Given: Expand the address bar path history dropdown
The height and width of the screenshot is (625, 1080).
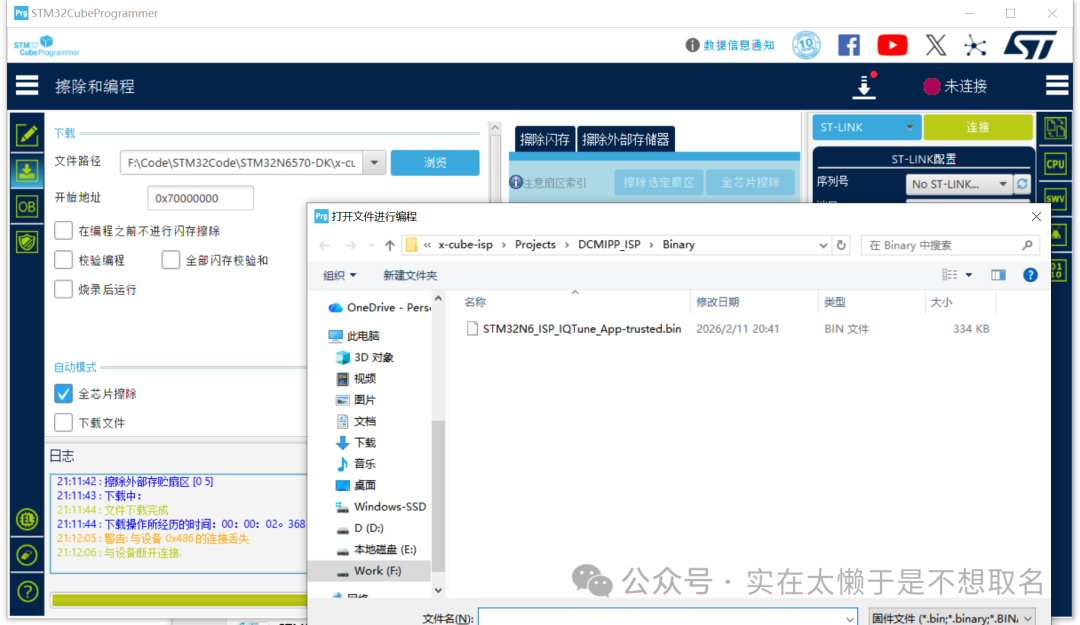Looking at the screenshot, I should pyautogui.click(x=822, y=245).
